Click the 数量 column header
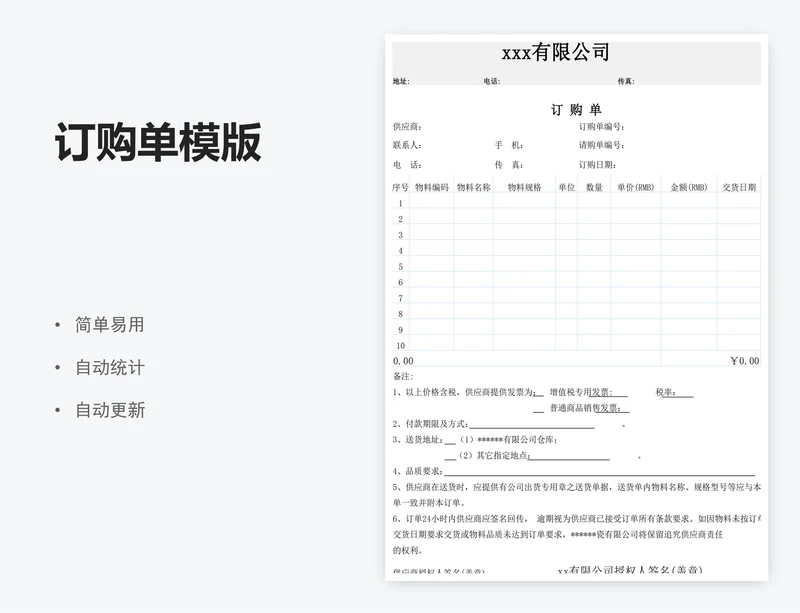 coord(594,187)
